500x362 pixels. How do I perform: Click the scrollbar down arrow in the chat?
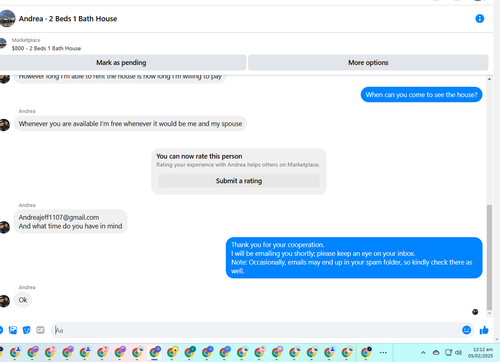pyautogui.click(x=489, y=313)
